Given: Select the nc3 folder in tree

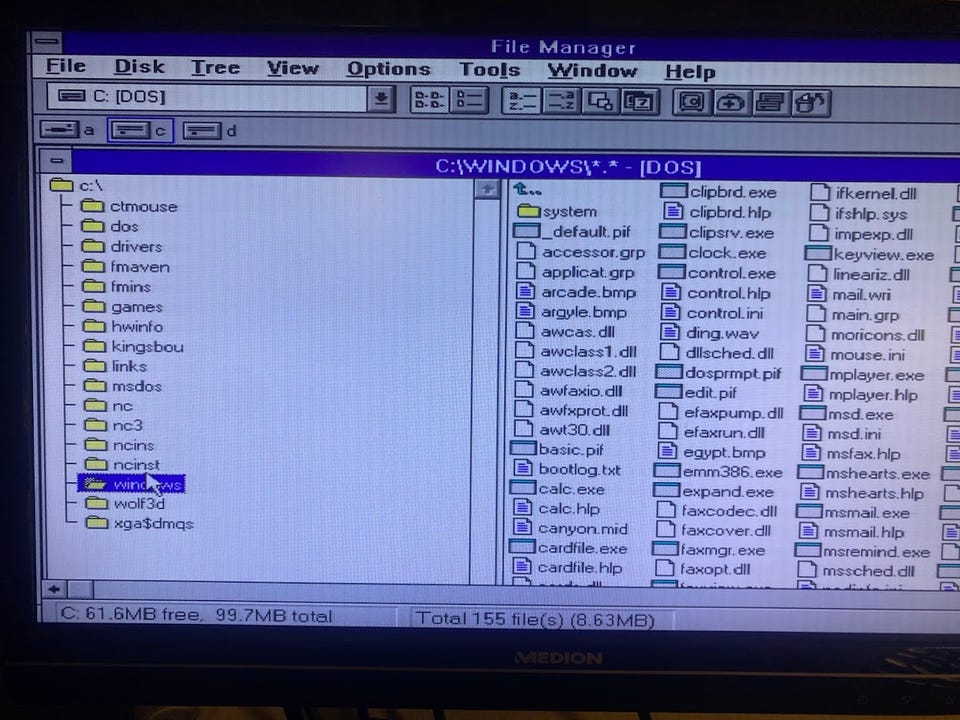Looking at the screenshot, I should tap(113, 426).
